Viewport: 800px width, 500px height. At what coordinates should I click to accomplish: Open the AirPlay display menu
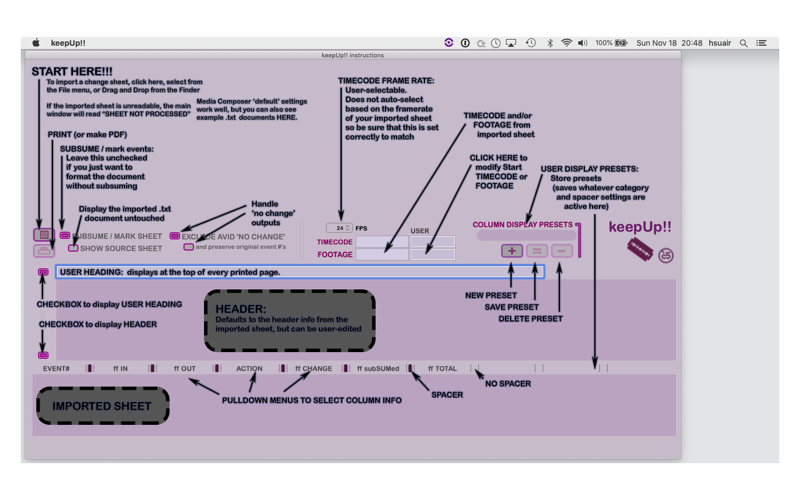click(511, 43)
